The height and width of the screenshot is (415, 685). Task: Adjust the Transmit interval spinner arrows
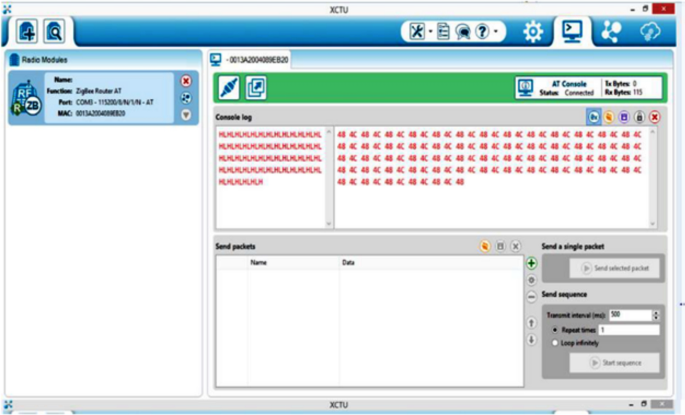655,315
